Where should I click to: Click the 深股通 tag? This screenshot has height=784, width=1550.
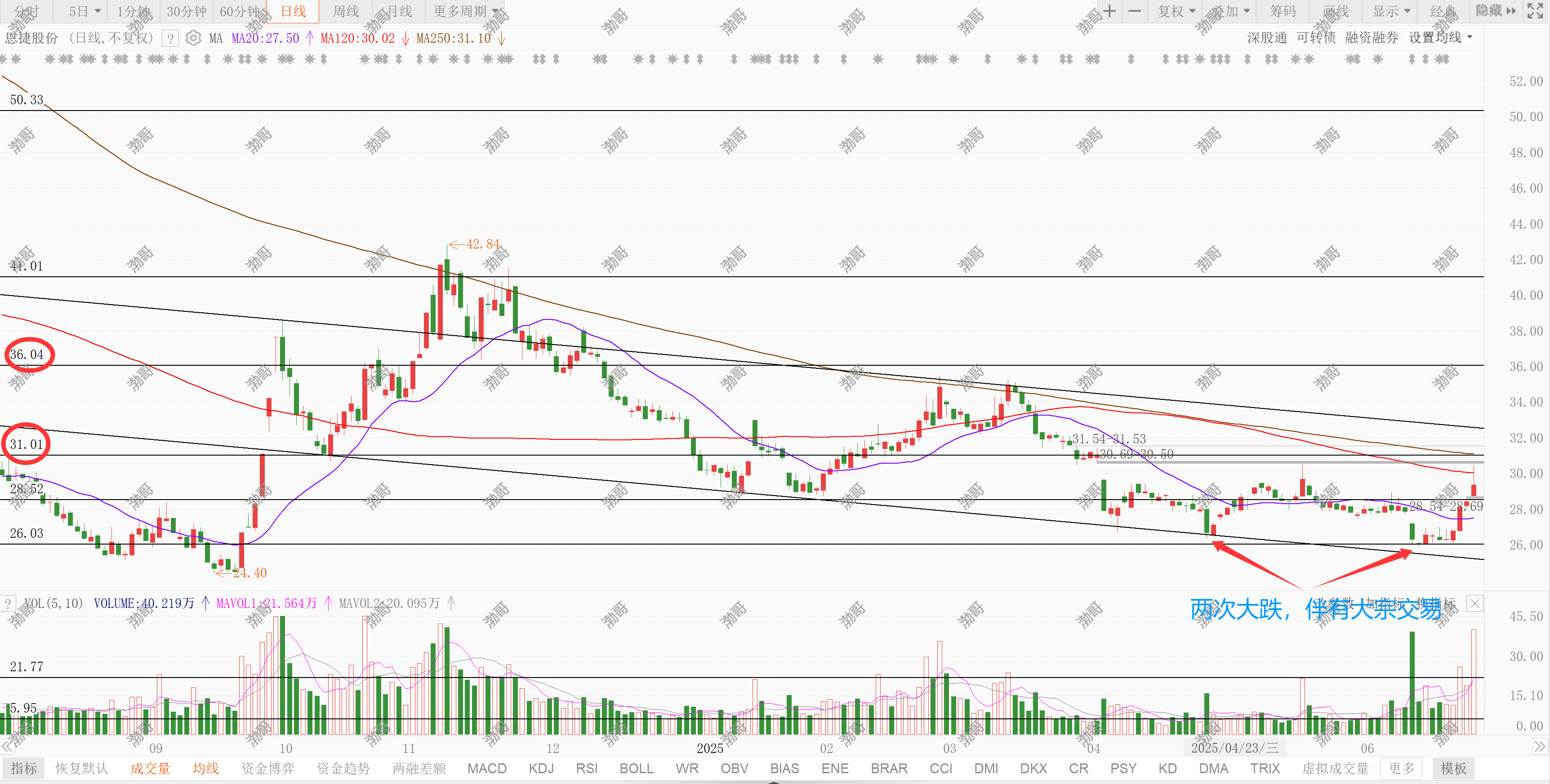point(1267,38)
